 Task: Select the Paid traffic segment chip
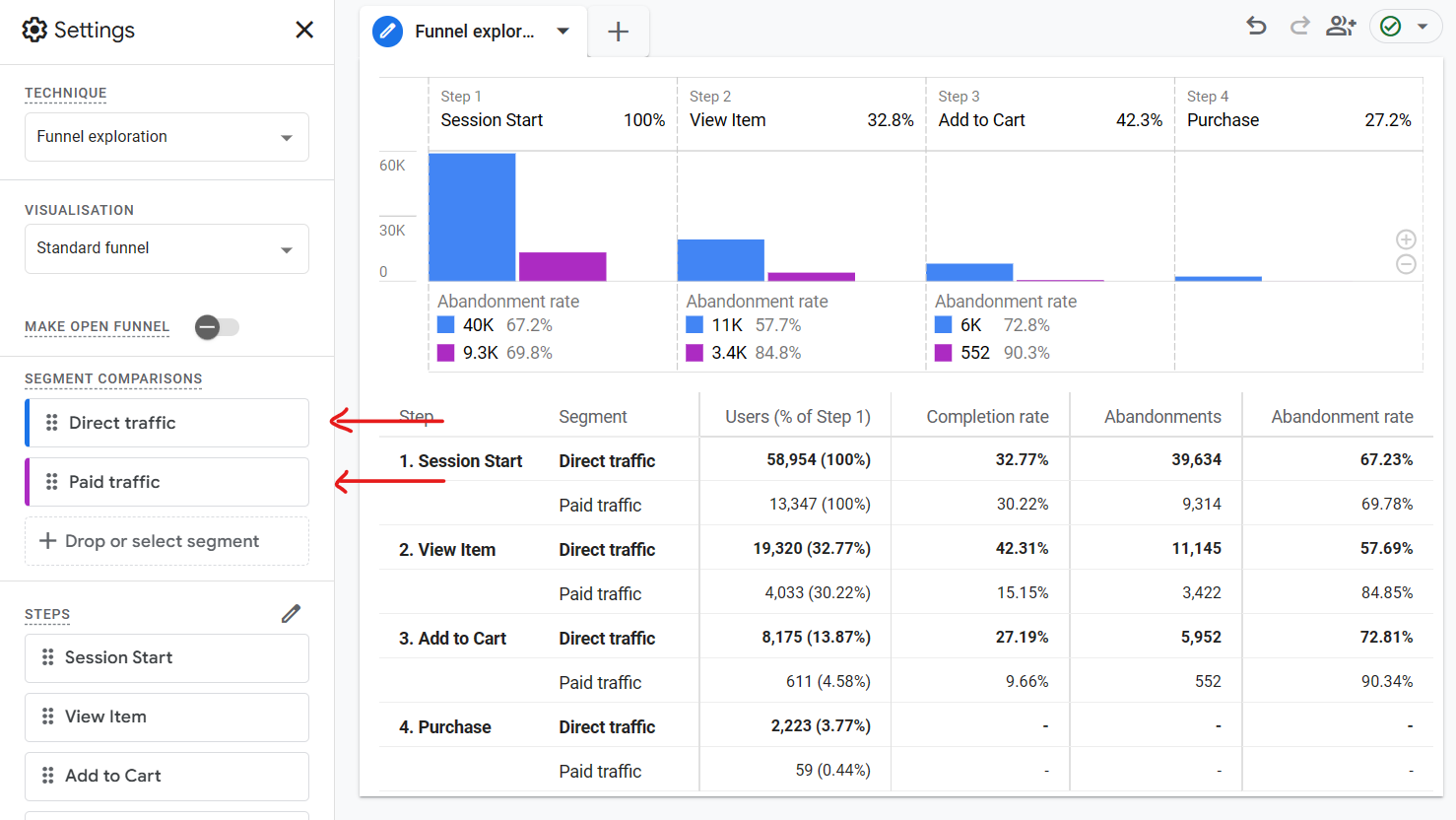166,482
